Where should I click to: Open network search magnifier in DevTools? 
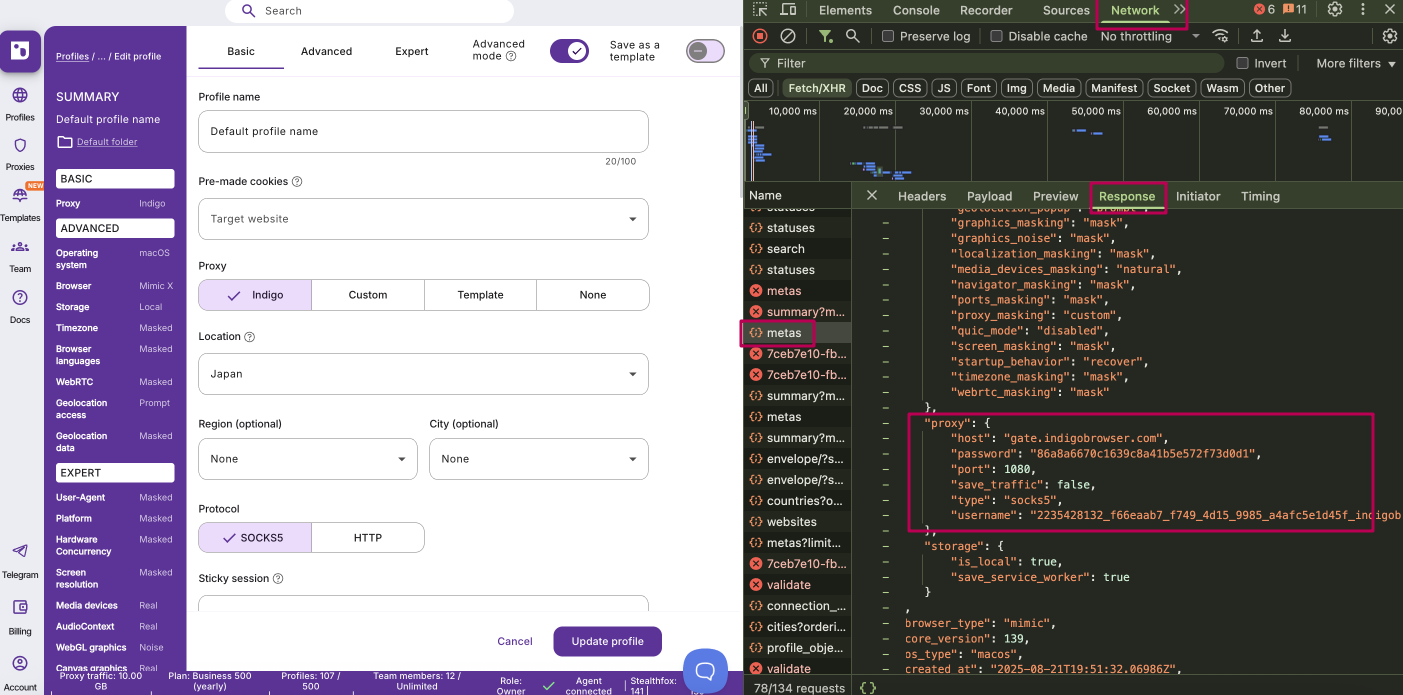pyautogui.click(x=853, y=36)
